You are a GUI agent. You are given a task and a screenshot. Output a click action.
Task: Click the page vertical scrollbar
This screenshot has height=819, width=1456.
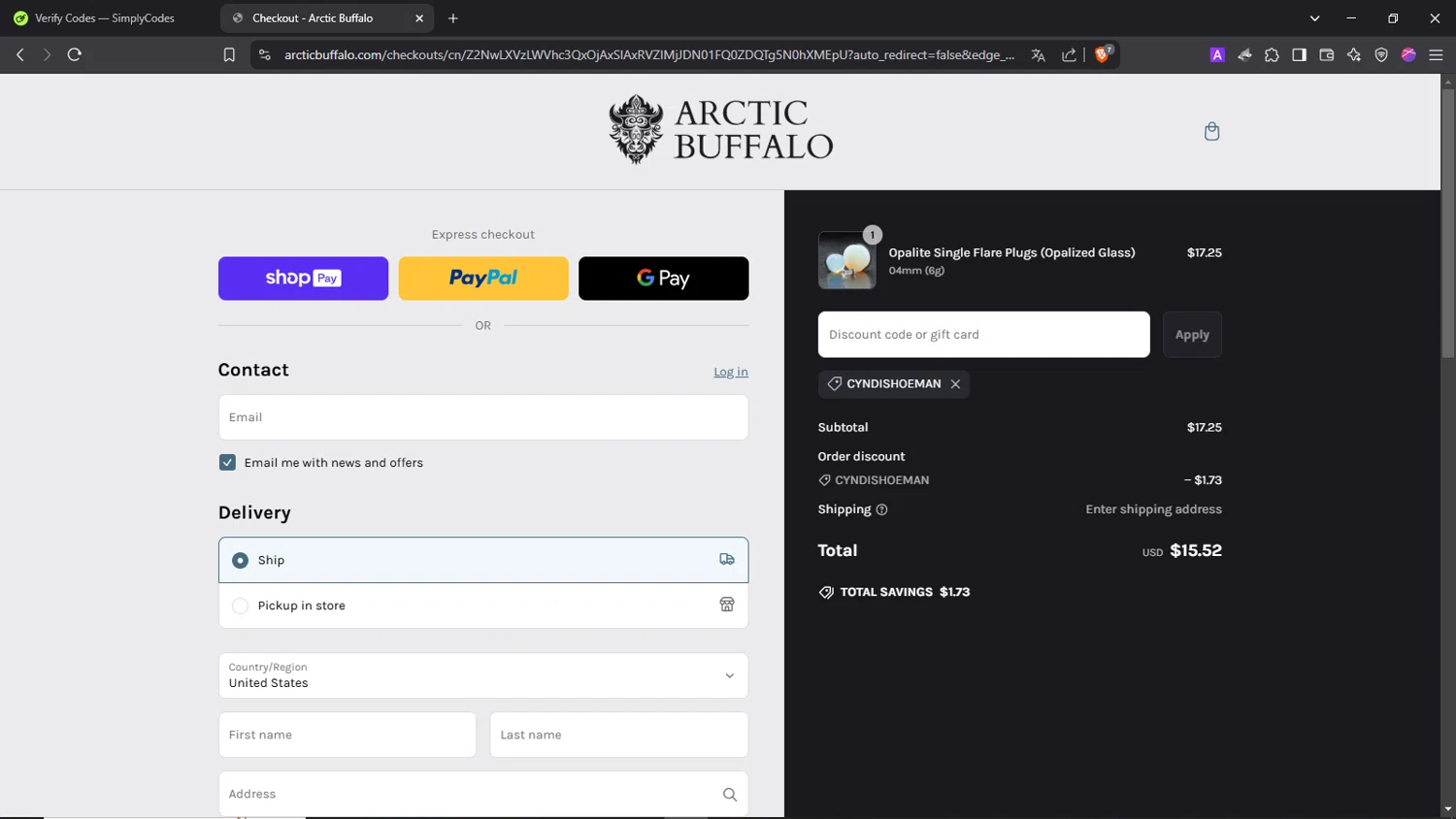coord(1448,223)
